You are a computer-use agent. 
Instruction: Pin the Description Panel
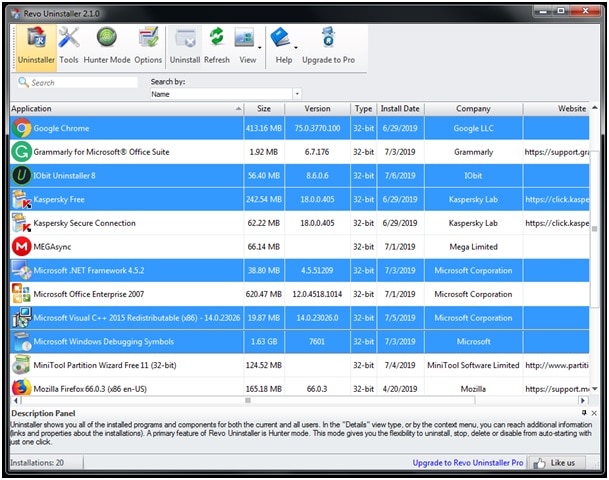(584, 413)
